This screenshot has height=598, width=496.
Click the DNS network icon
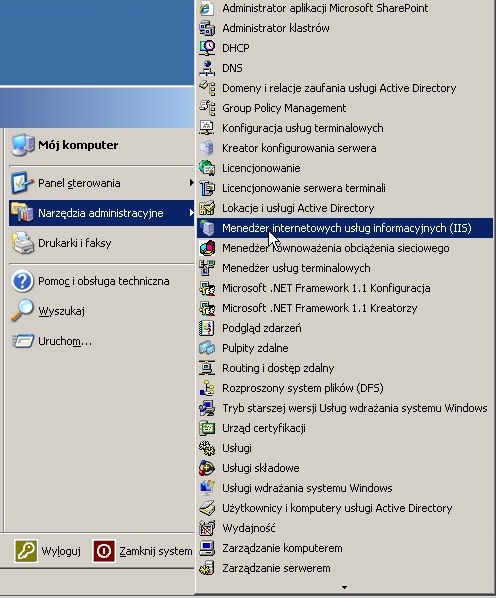207,68
